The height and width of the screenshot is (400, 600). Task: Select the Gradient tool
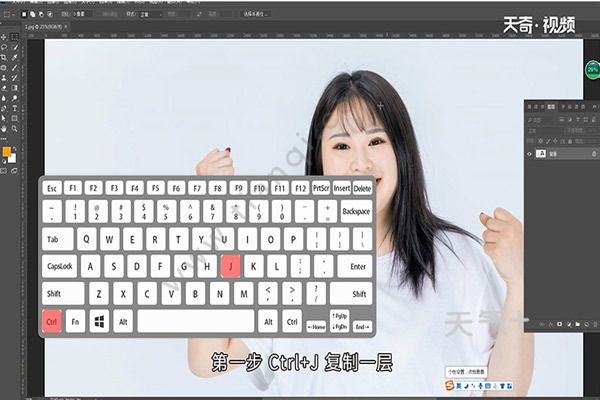click(15, 88)
